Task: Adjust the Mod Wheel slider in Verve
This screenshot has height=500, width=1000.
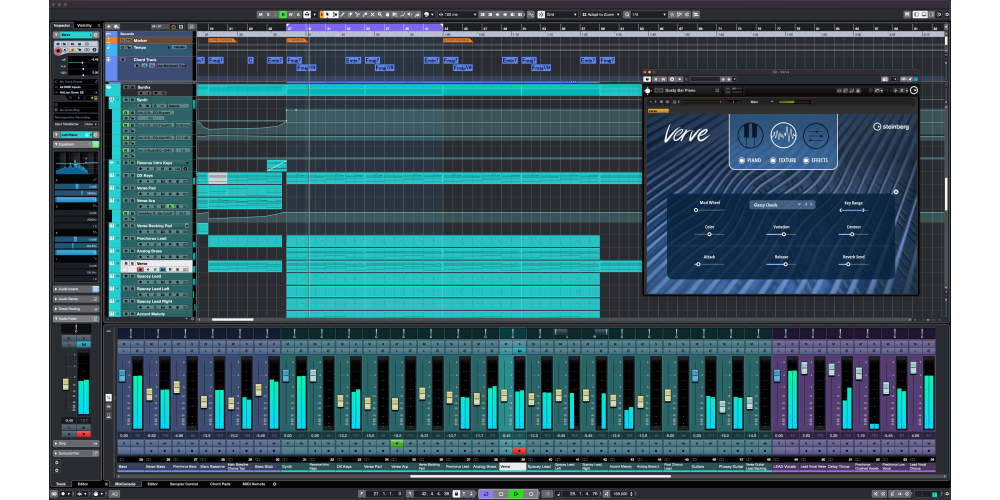Action: pos(709,210)
